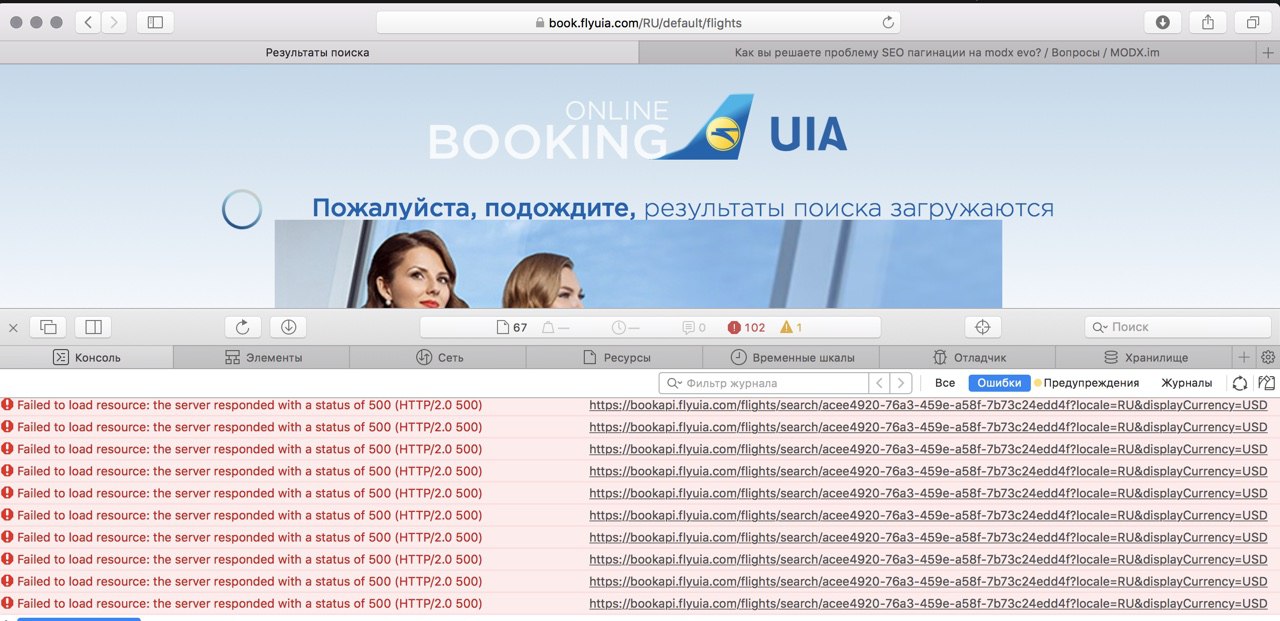Select the Ошибки log filter
The image size is (1280, 621).
(999, 383)
